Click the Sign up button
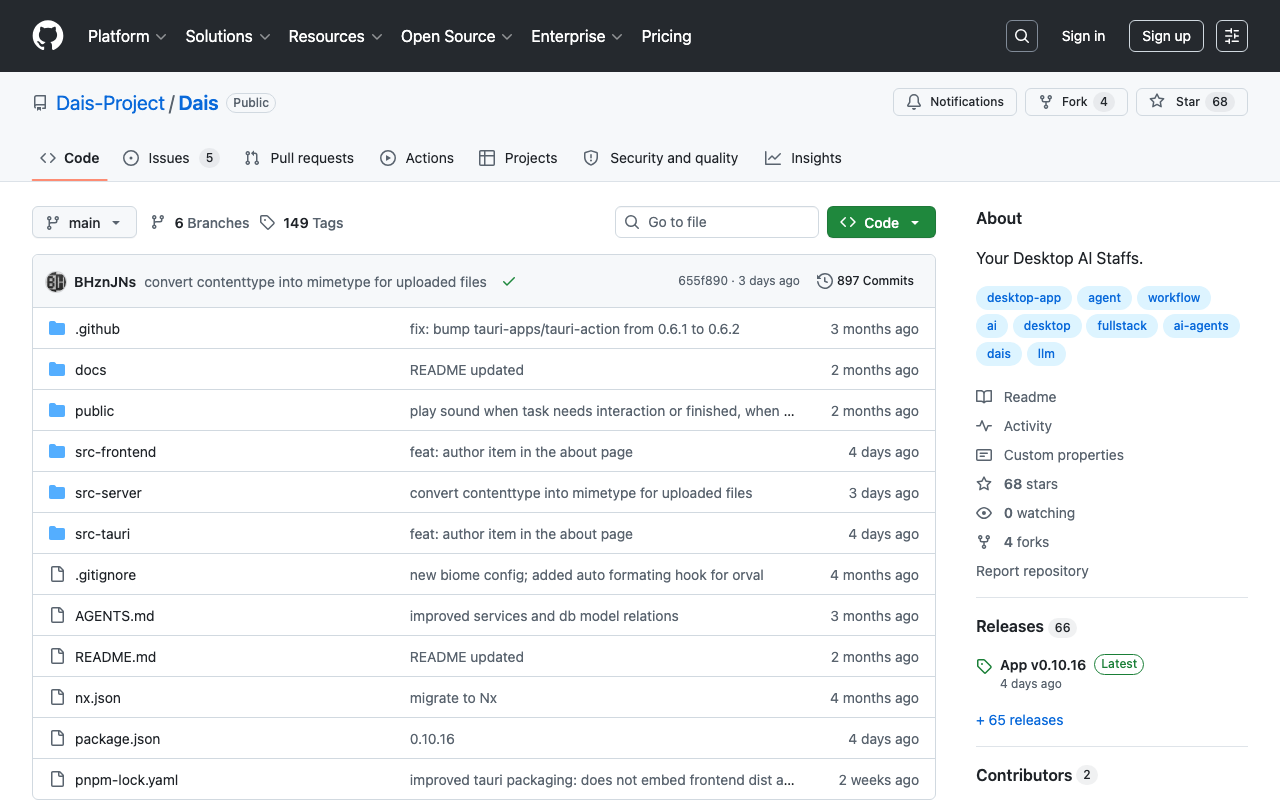Image resolution: width=1280 pixels, height=800 pixels. [x=1166, y=36]
